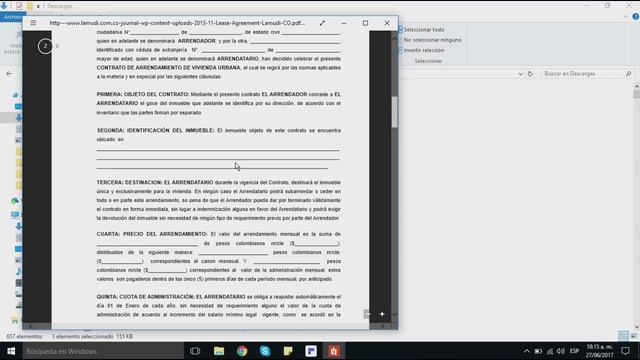
Task: Click the Windows Start button
Action: (11, 351)
